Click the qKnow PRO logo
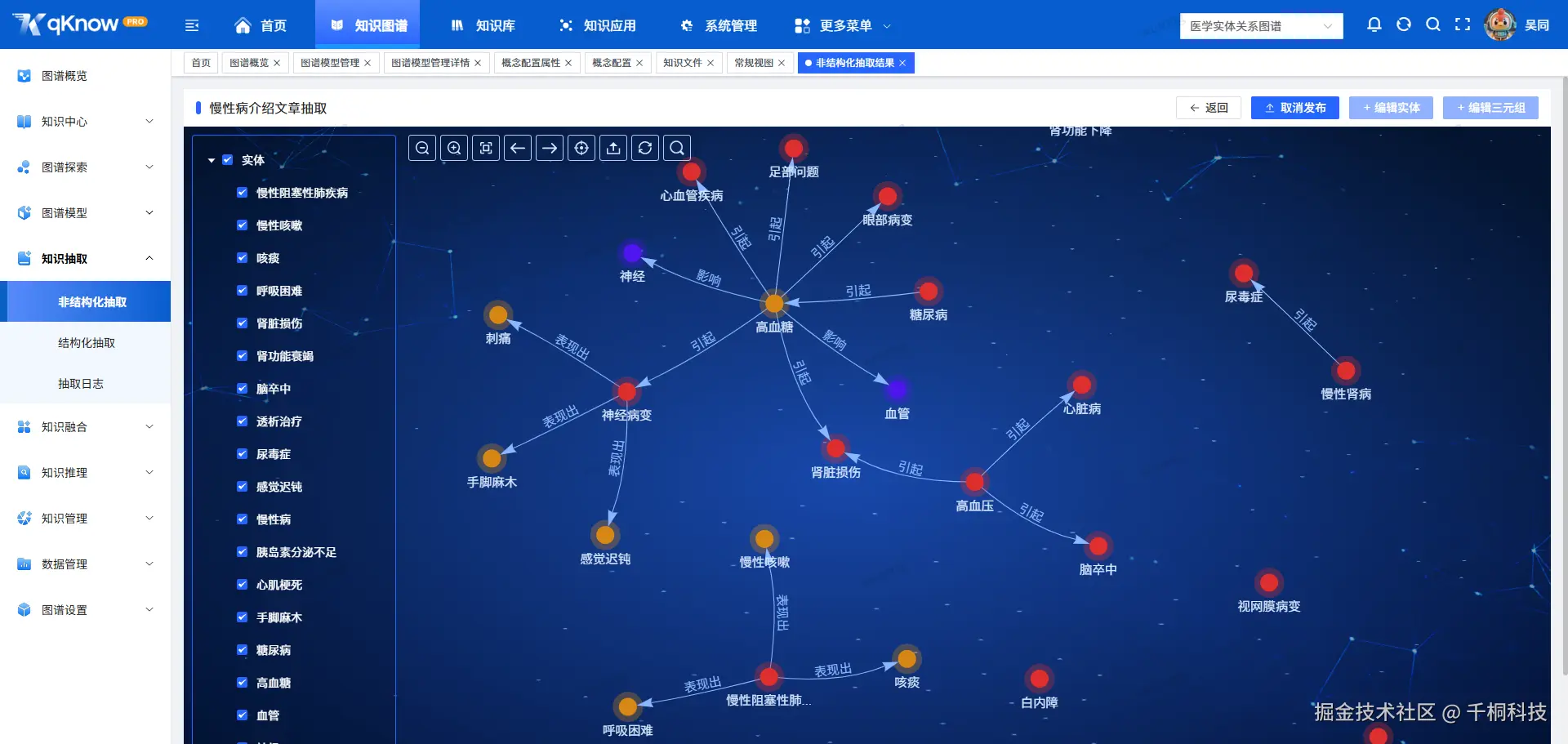The height and width of the screenshot is (744, 1568). click(x=80, y=25)
